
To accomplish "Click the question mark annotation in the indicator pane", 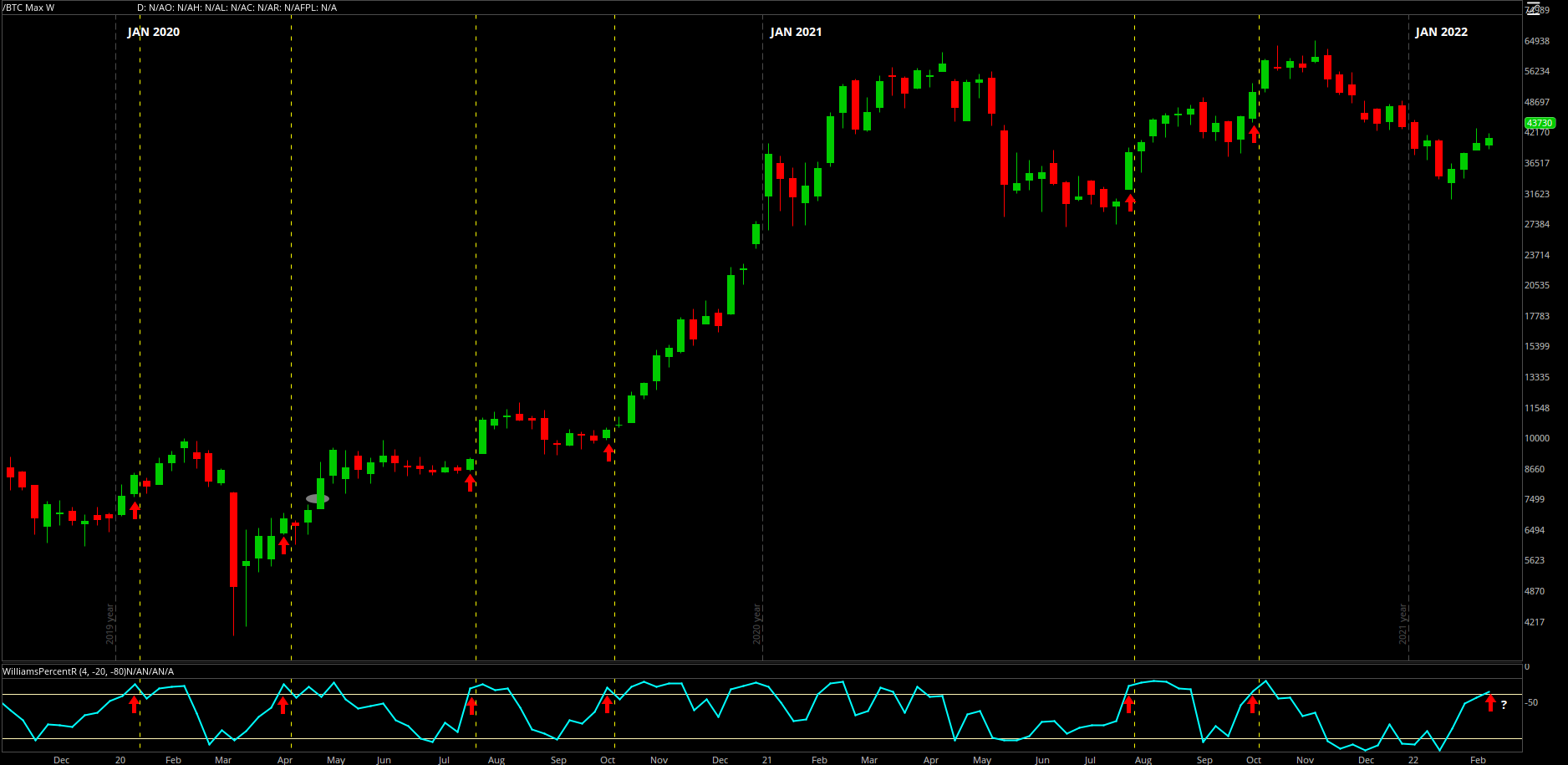I will click(1504, 705).
